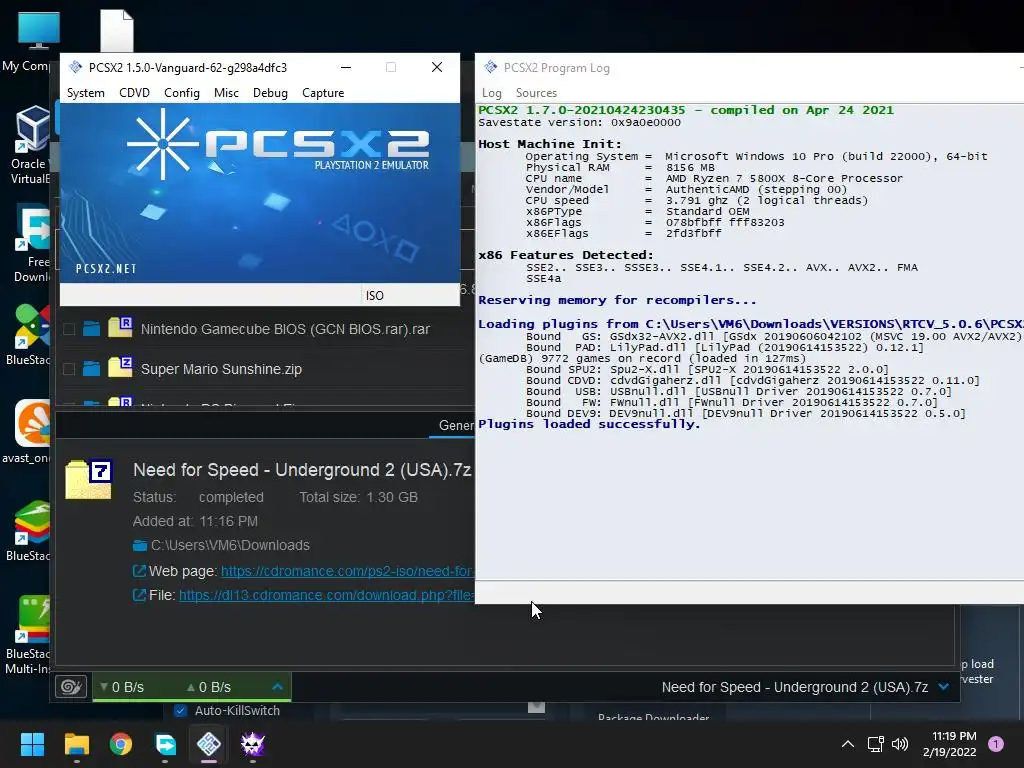Open the Capture menu in PCSX2
Viewport: 1024px width, 768px height.
[323, 93]
